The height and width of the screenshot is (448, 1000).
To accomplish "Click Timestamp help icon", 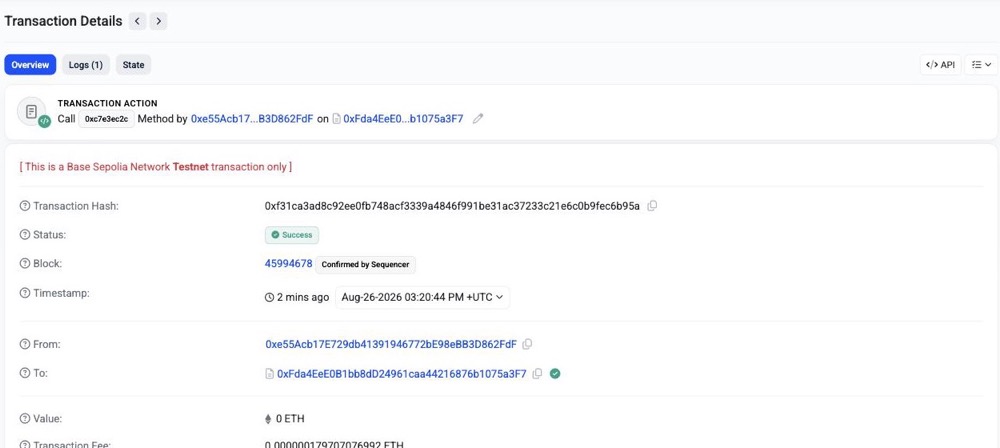I will point(25,293).
